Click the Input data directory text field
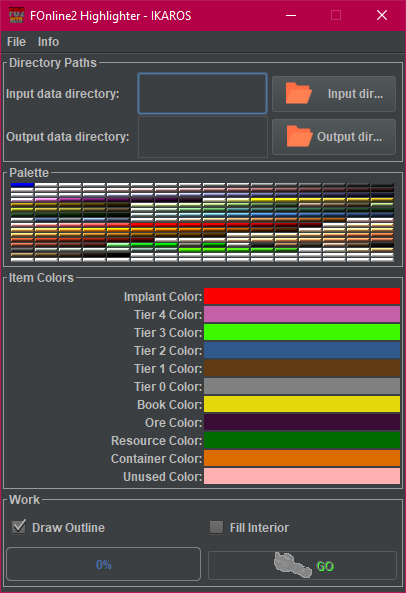406x593 pixels. click(x=203, y=93)
